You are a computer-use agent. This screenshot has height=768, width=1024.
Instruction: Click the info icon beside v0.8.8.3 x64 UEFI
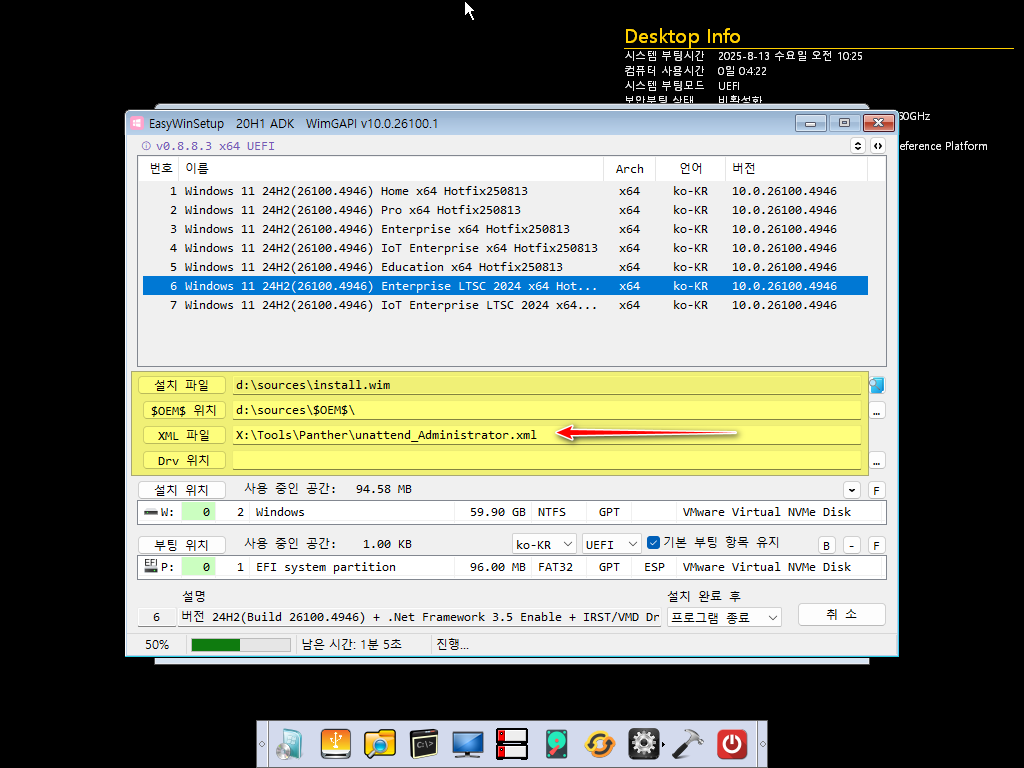point(146,146)
